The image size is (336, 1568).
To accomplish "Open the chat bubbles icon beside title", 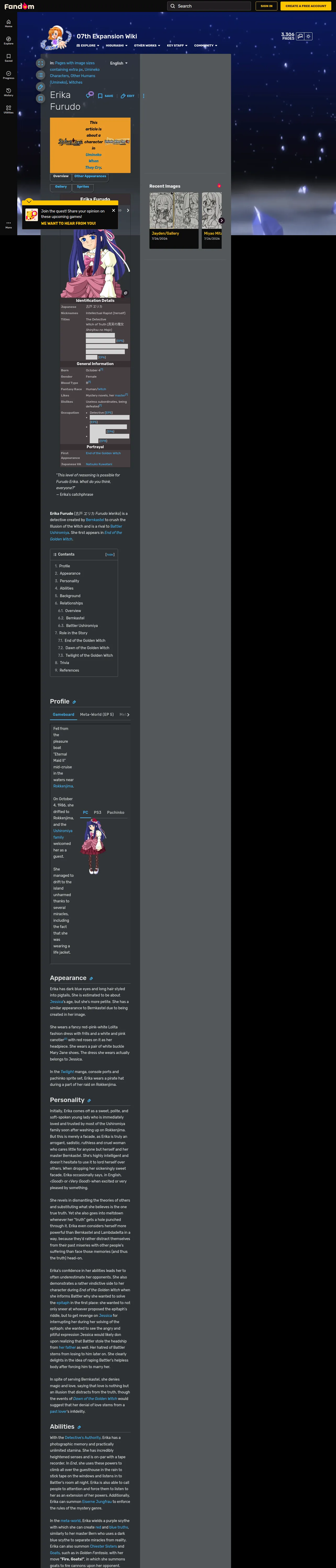I will click(90, 95).
